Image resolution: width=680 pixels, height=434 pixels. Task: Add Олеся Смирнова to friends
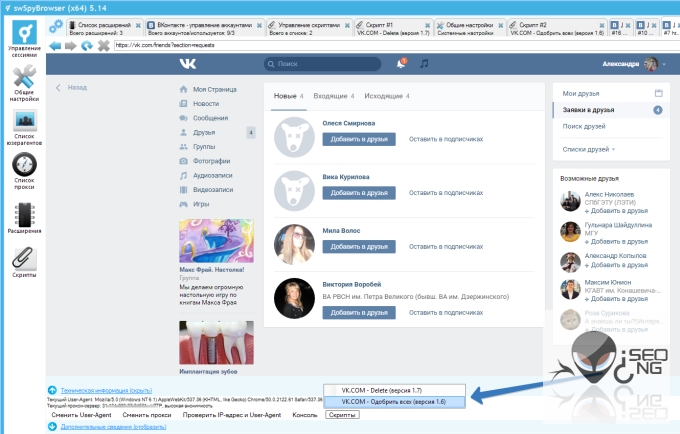coord(359,139)
